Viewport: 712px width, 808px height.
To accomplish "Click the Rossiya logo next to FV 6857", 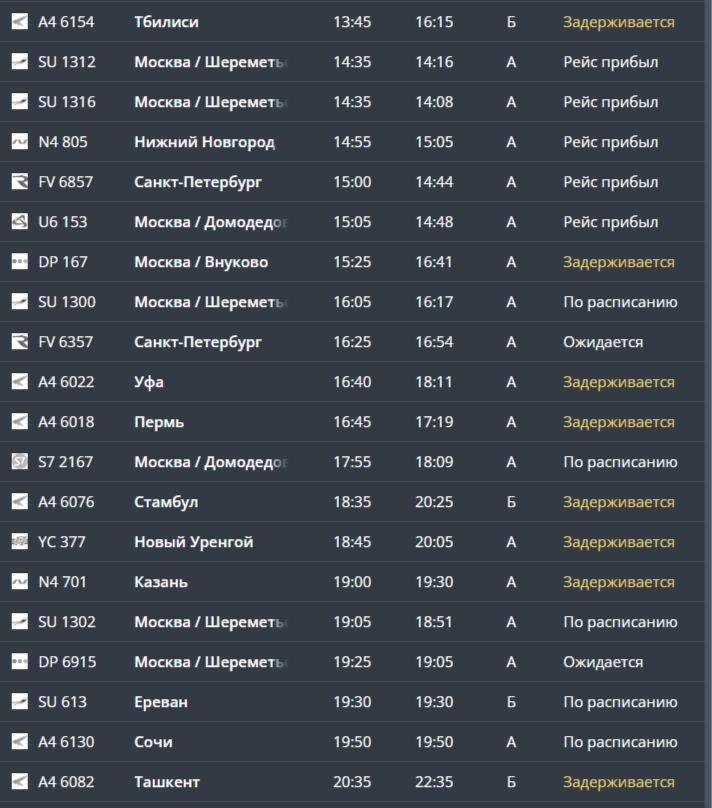I will pyautogui.click(x=20, y=182).
